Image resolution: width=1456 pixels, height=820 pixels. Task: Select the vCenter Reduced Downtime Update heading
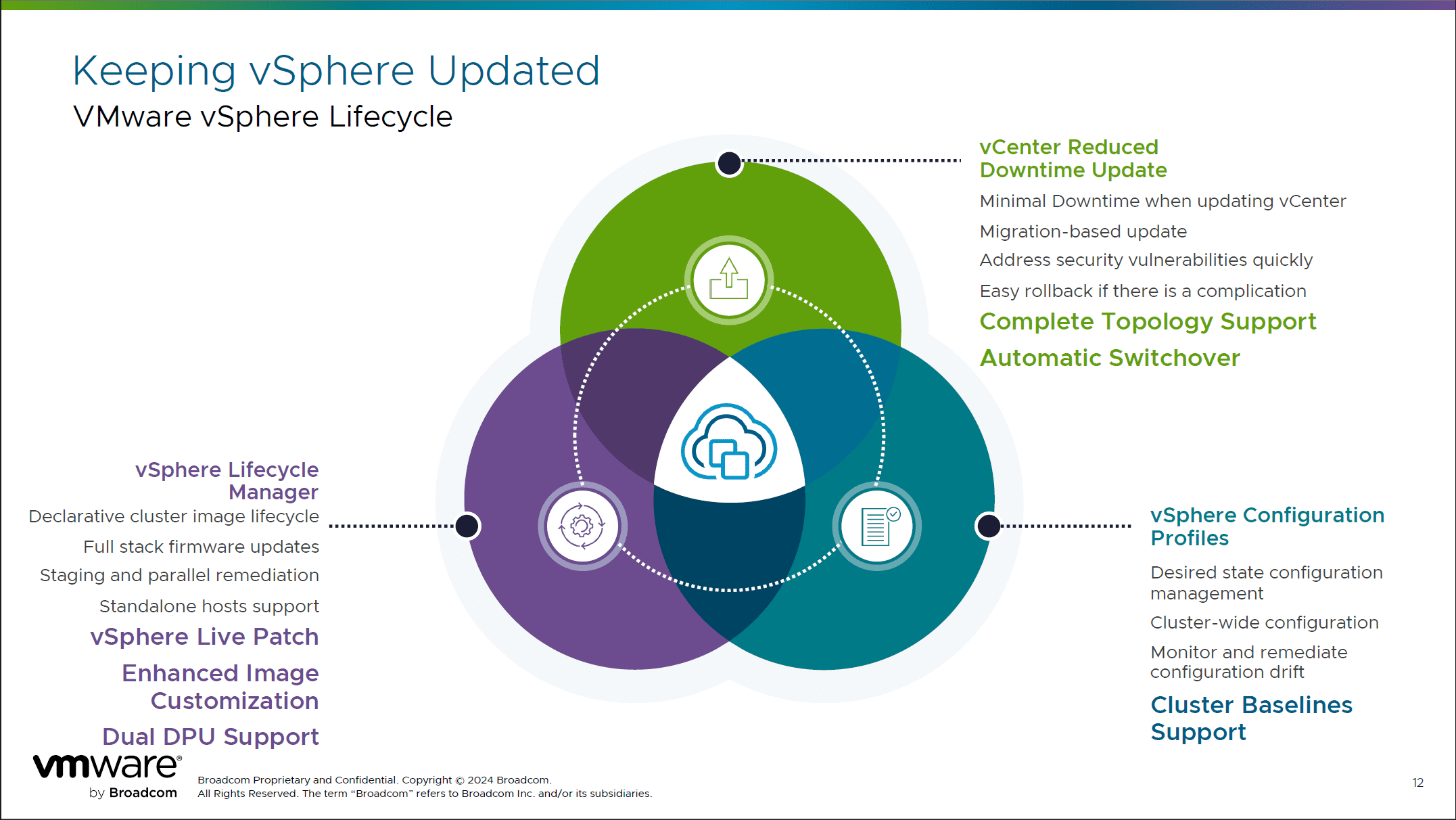point(1073,158)
